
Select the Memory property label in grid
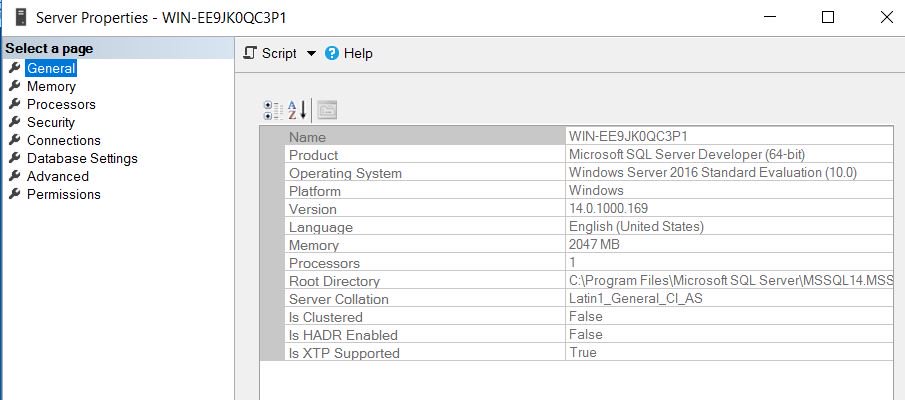tap(313, 244)
